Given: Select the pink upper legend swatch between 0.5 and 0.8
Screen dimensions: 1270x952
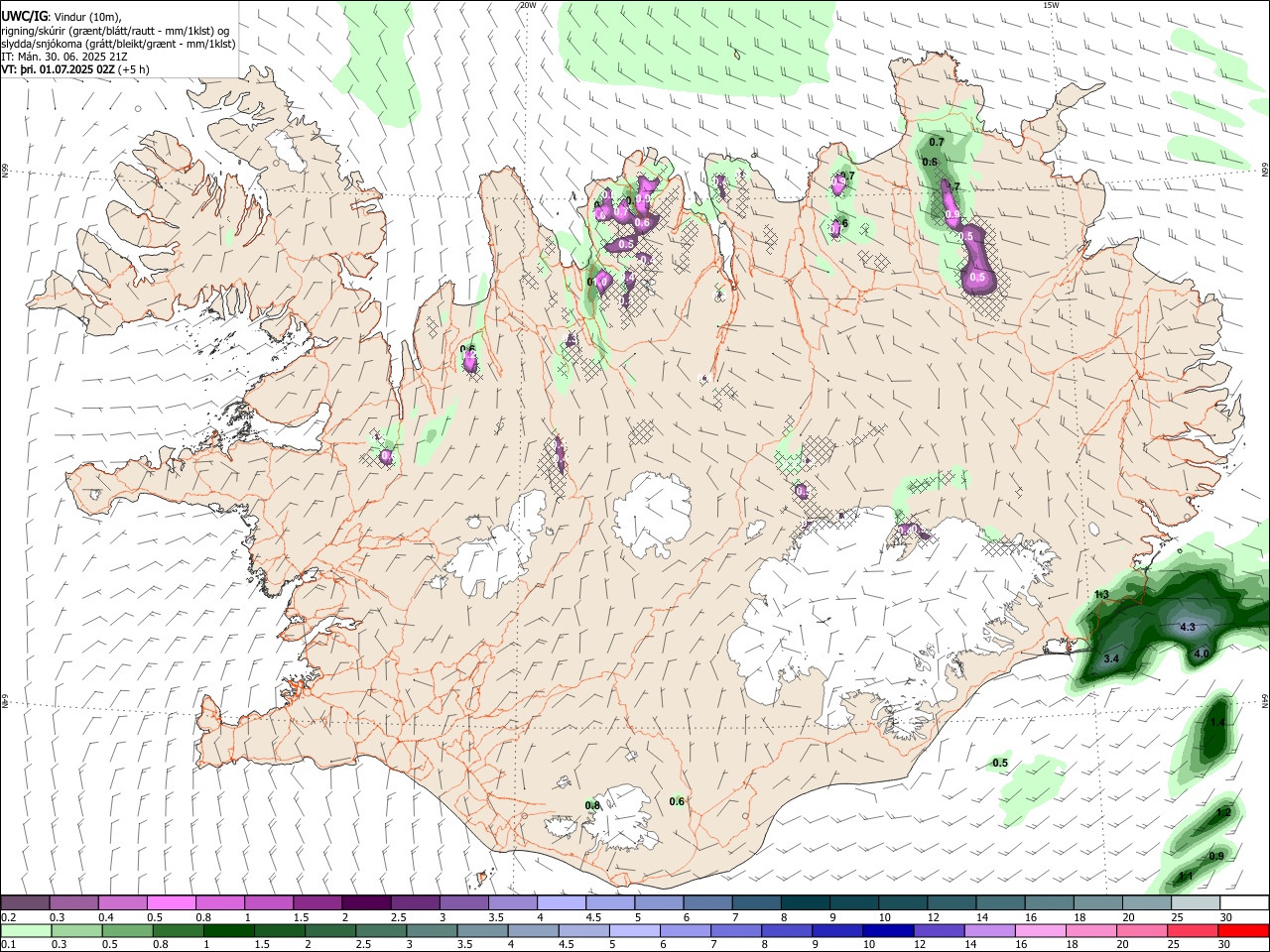Looking at the screenshot, I should 171,903.
